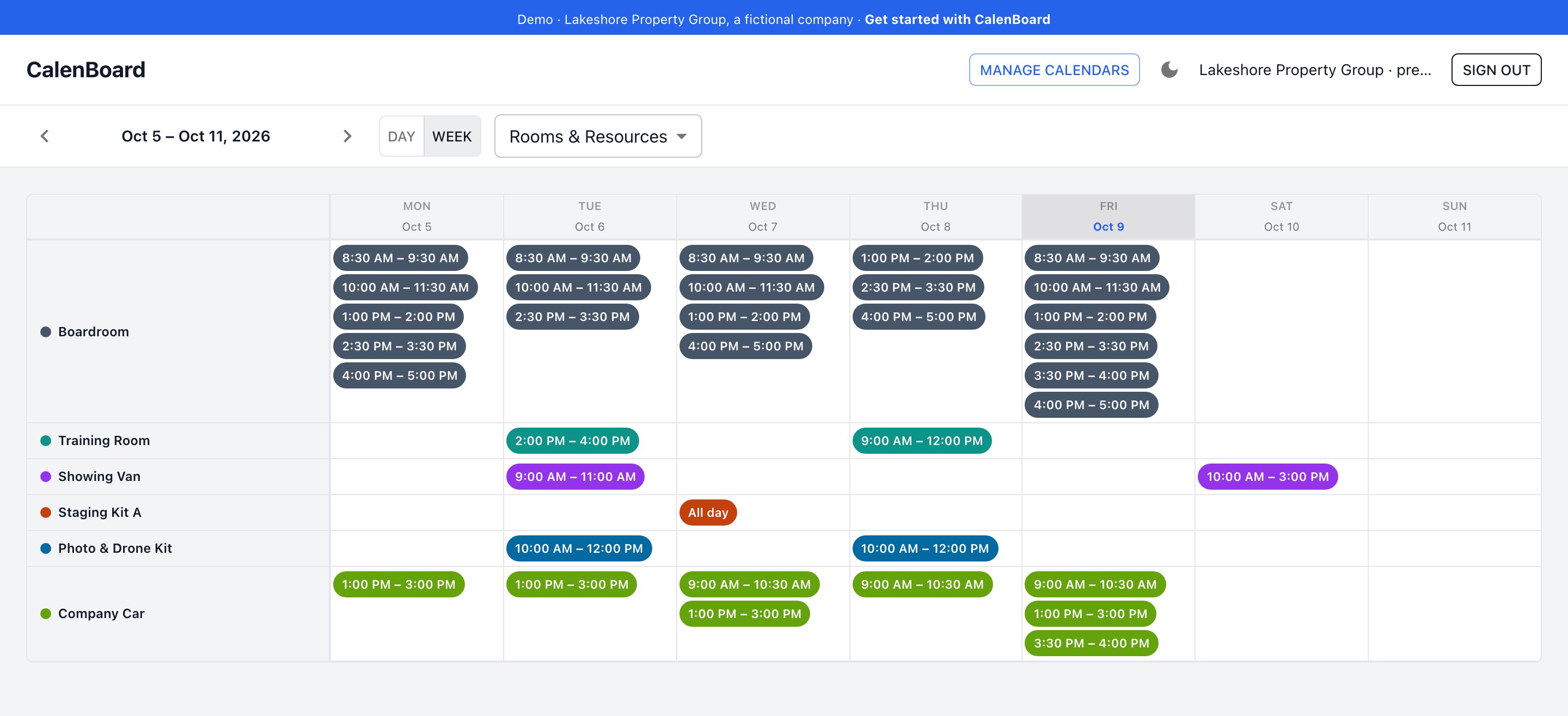
Task: Open Training Room 9:00 AM – 12:00 PM booking
Action: pos(922,441)
